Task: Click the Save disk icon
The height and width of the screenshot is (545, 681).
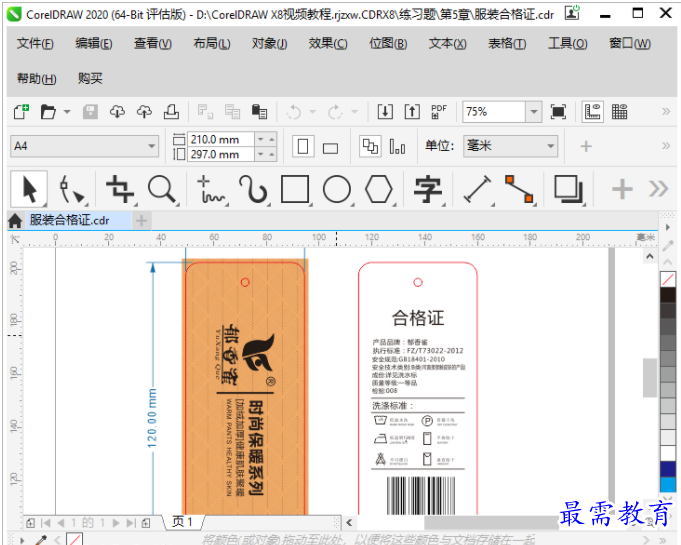Action: pyautogui.click(x=90, y=112)
